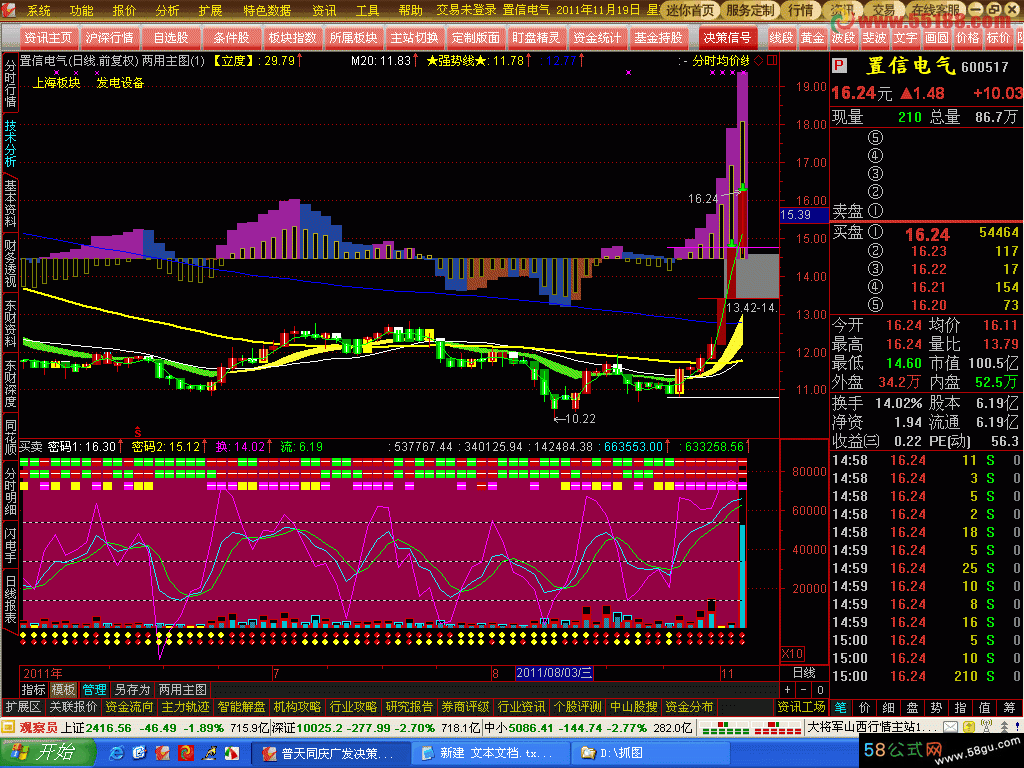Select the 波段 wave tool
Viewport: 1024px width, 768px height.
pos(843,38)
